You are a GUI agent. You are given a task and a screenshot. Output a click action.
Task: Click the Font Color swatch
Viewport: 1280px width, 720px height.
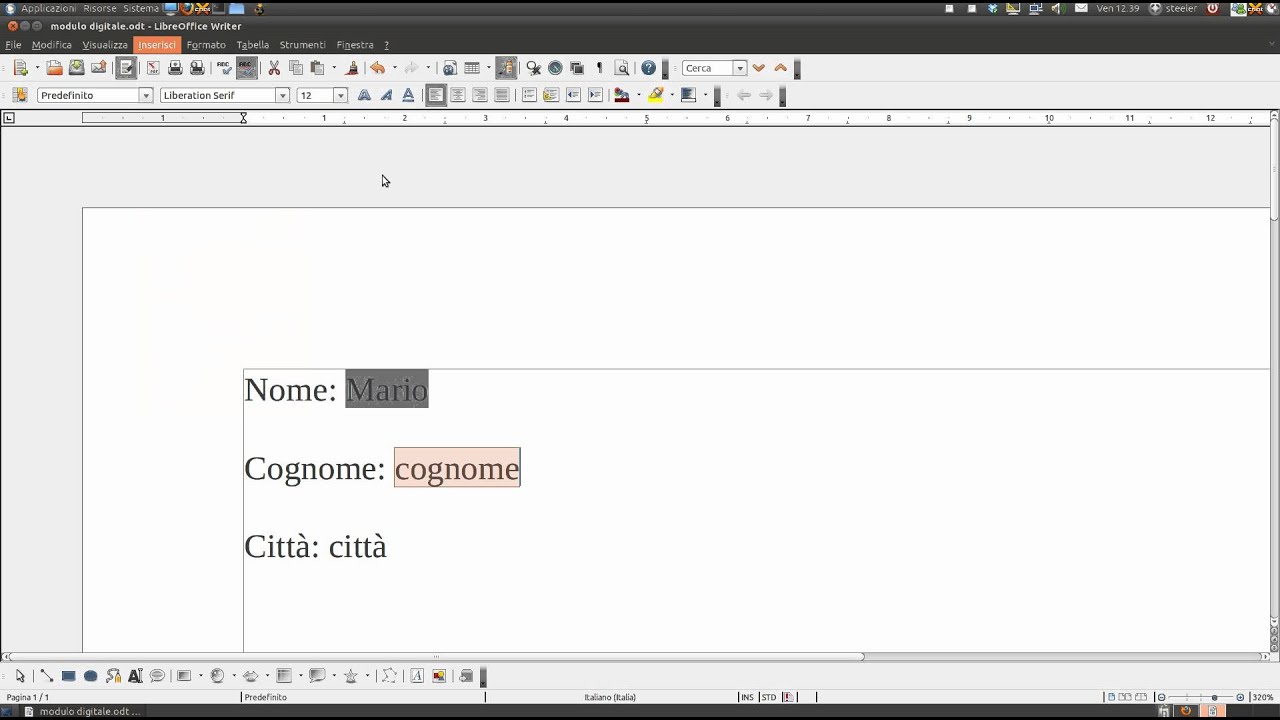(622, 95)
